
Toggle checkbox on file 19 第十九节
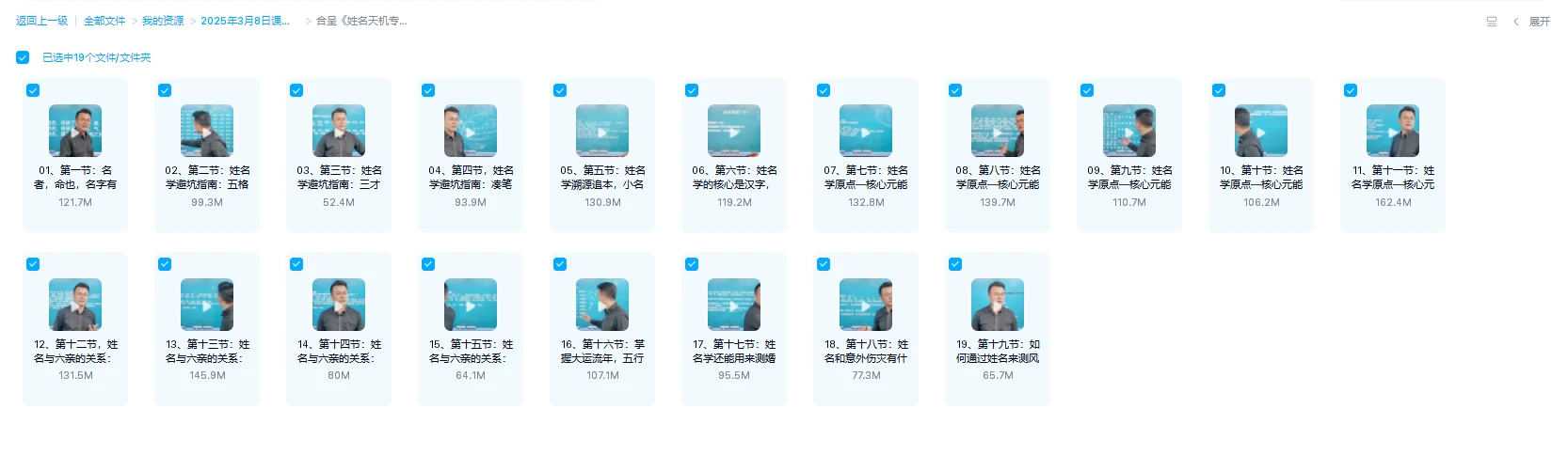pyautogui.click(x=955, y=264)
